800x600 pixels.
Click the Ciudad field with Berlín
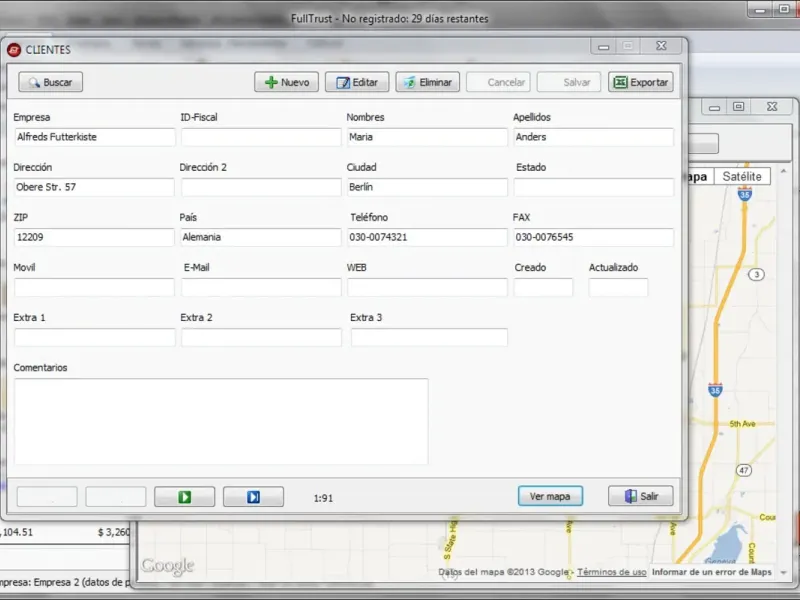tap(428, 187)
